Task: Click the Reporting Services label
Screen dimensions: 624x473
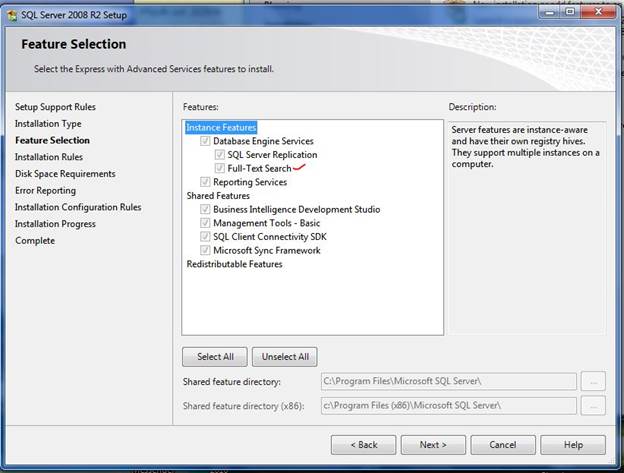Action: pyautogui.click(x=250, y=182)
